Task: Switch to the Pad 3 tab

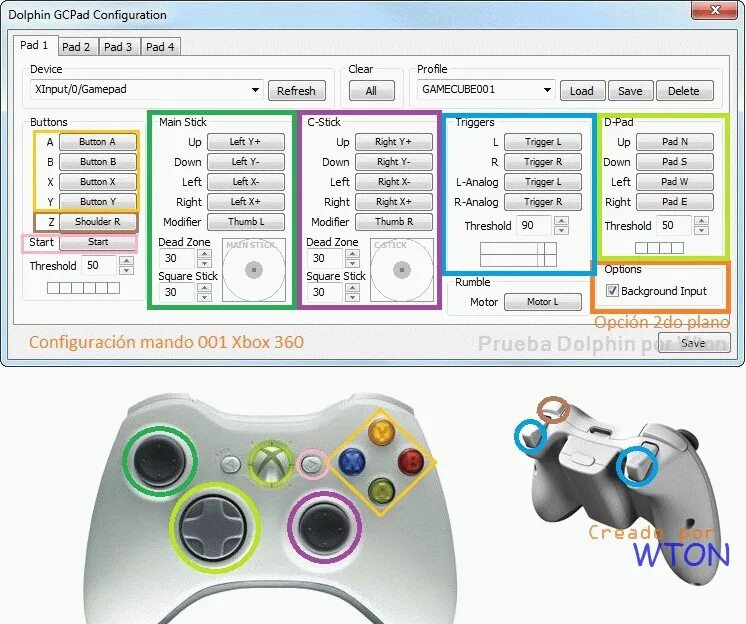Action: pyautogui.click(x=118, y=47)
